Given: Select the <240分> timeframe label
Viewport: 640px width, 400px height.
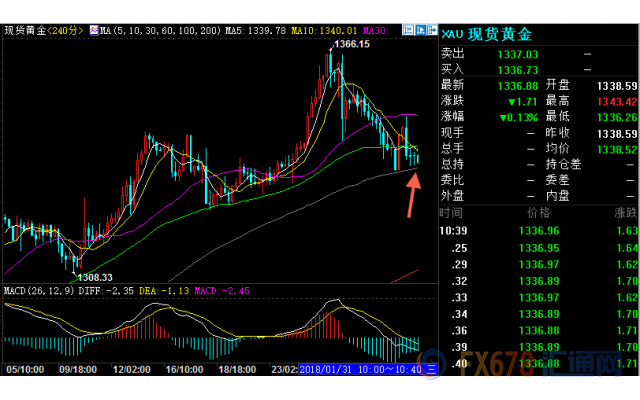Looking at the screenshot, I should pos(65,31).
